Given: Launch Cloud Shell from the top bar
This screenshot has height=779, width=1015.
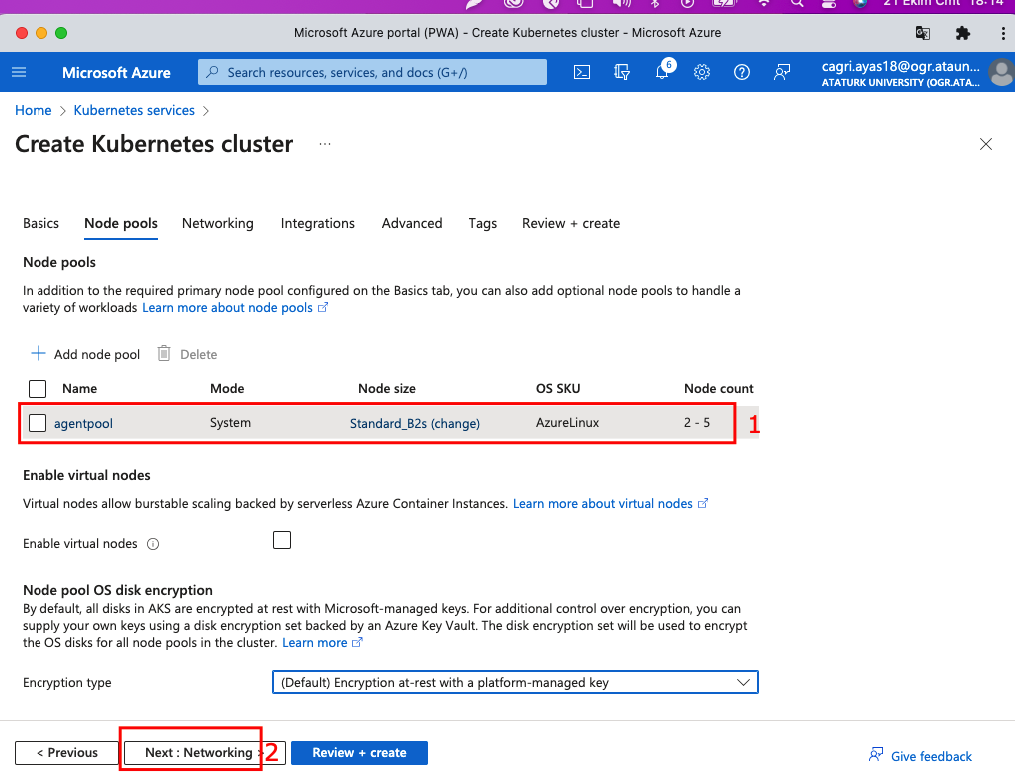Looking at the screenshot, I should [582, 72].
